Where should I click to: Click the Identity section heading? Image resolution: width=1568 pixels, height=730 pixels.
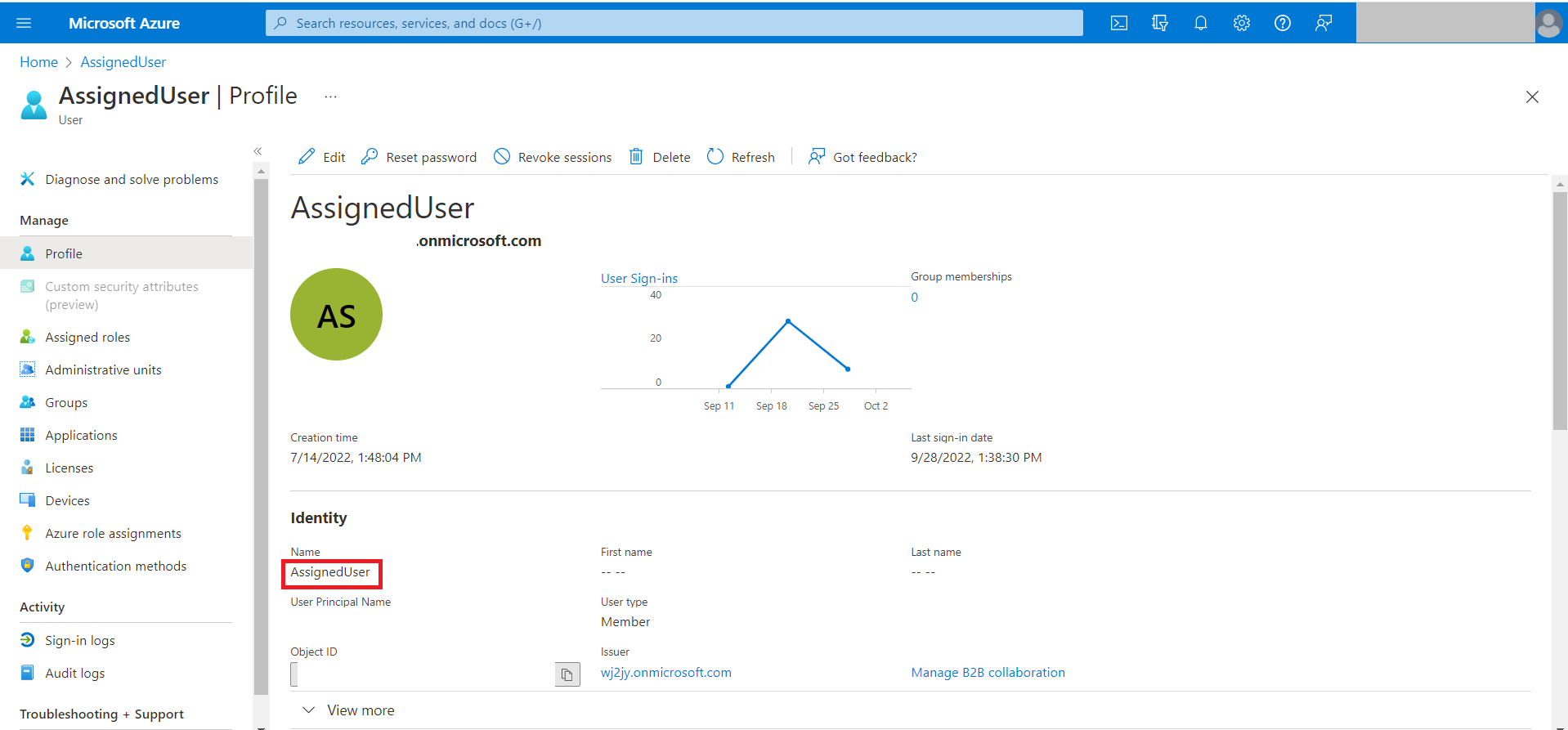point(319,517)
